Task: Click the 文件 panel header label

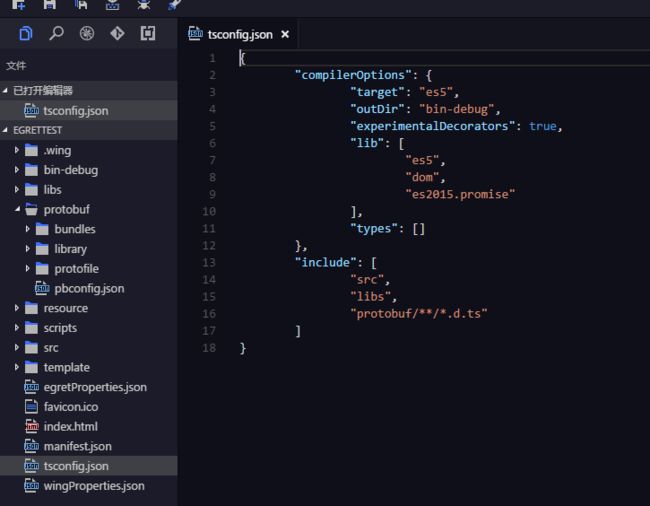Action: 16,65
